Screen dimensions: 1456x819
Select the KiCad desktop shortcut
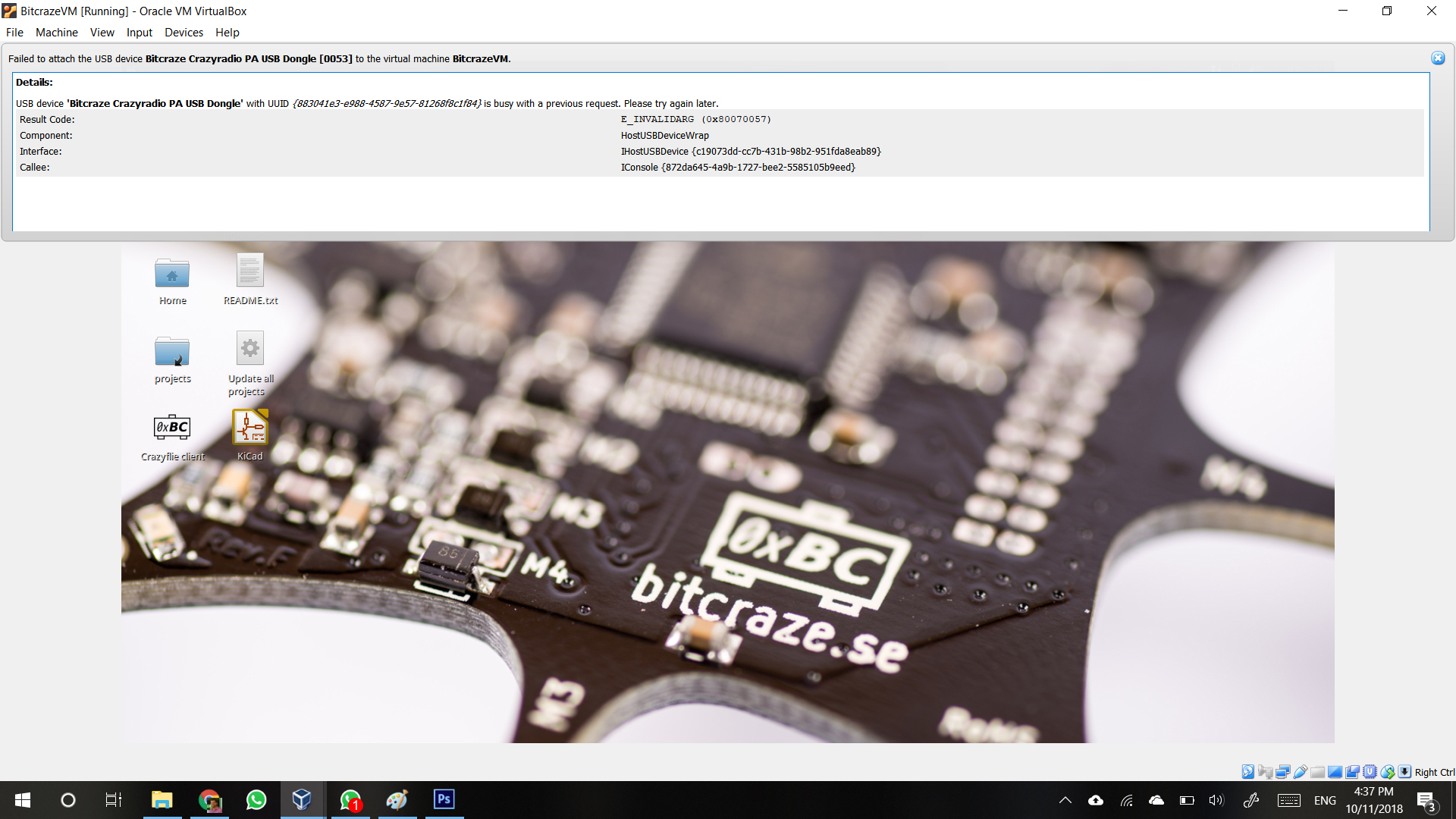[249, 428]
